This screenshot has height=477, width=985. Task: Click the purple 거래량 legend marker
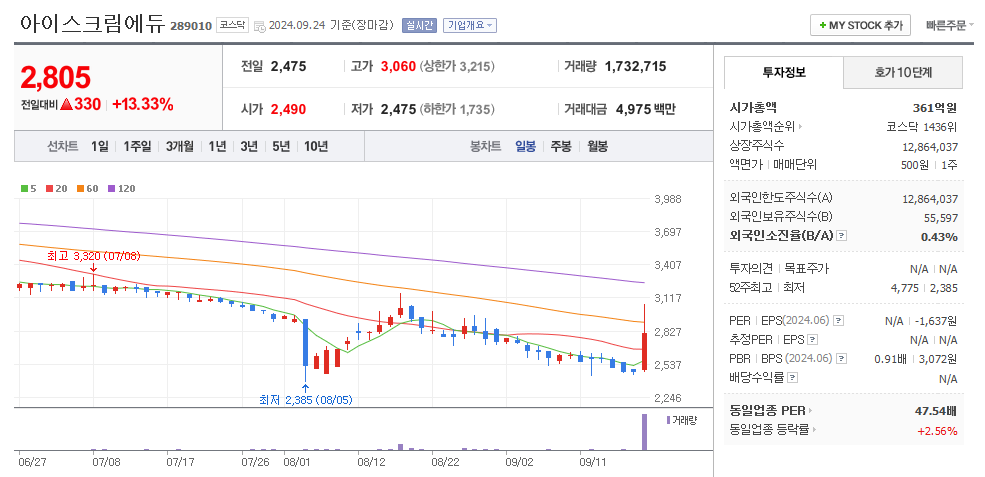tap(668, 420)
